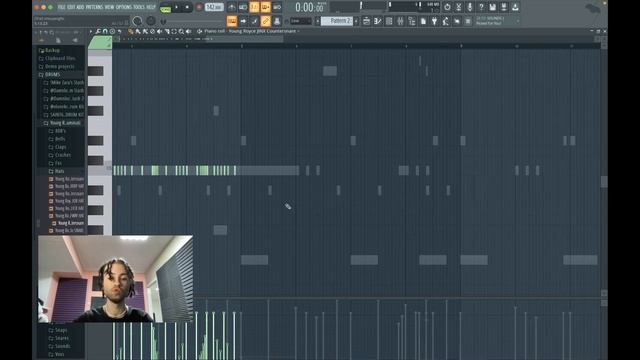Open the HELP menu
This screenshot has height=360, width=640.
tap(151, 7)
